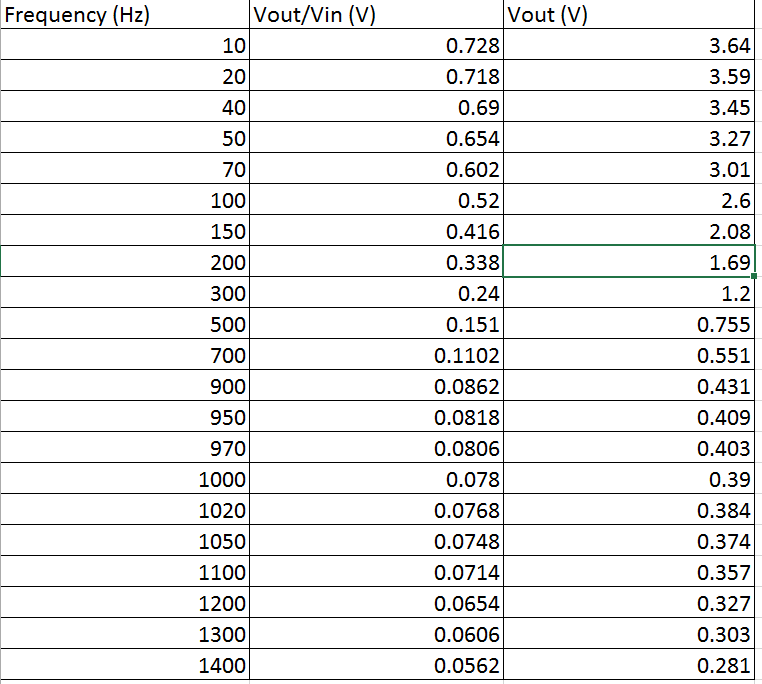762x684 pixels.
Task: Select the Vout (V) header cell
Action: (x=629, y=14)
